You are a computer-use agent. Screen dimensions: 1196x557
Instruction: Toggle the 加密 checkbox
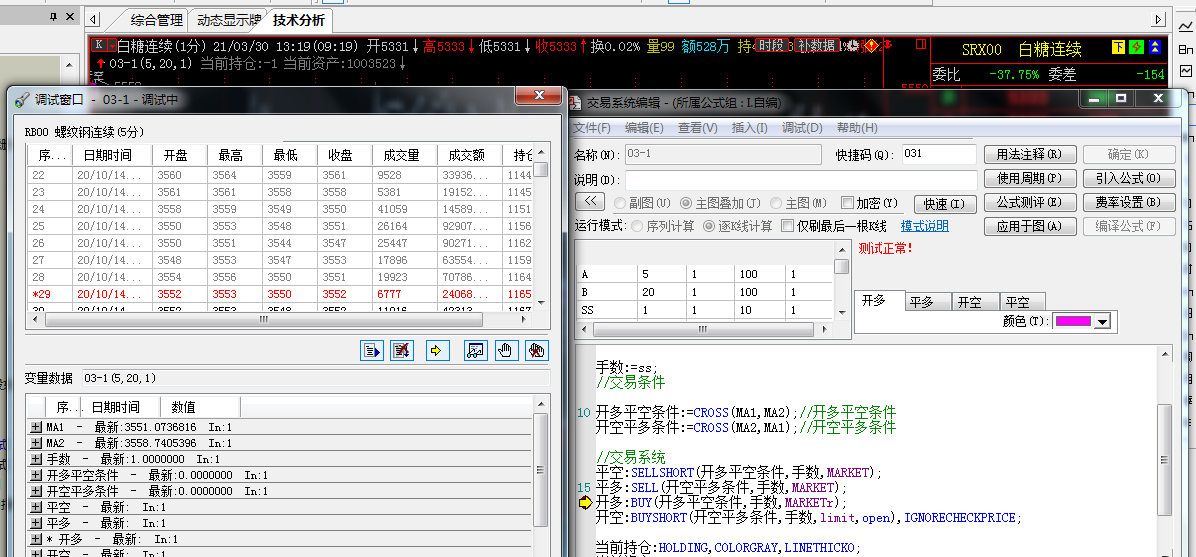coord(848,203)
